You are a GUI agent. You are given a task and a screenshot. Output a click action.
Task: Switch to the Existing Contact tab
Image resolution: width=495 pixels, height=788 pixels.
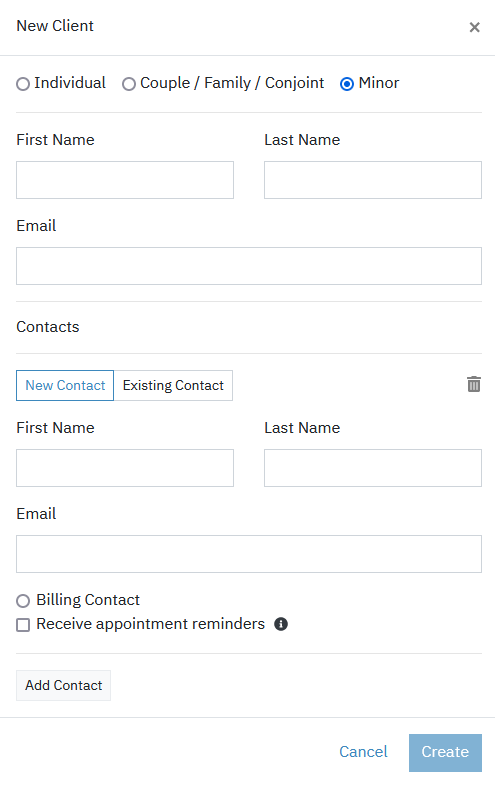(x=173, y=385)
